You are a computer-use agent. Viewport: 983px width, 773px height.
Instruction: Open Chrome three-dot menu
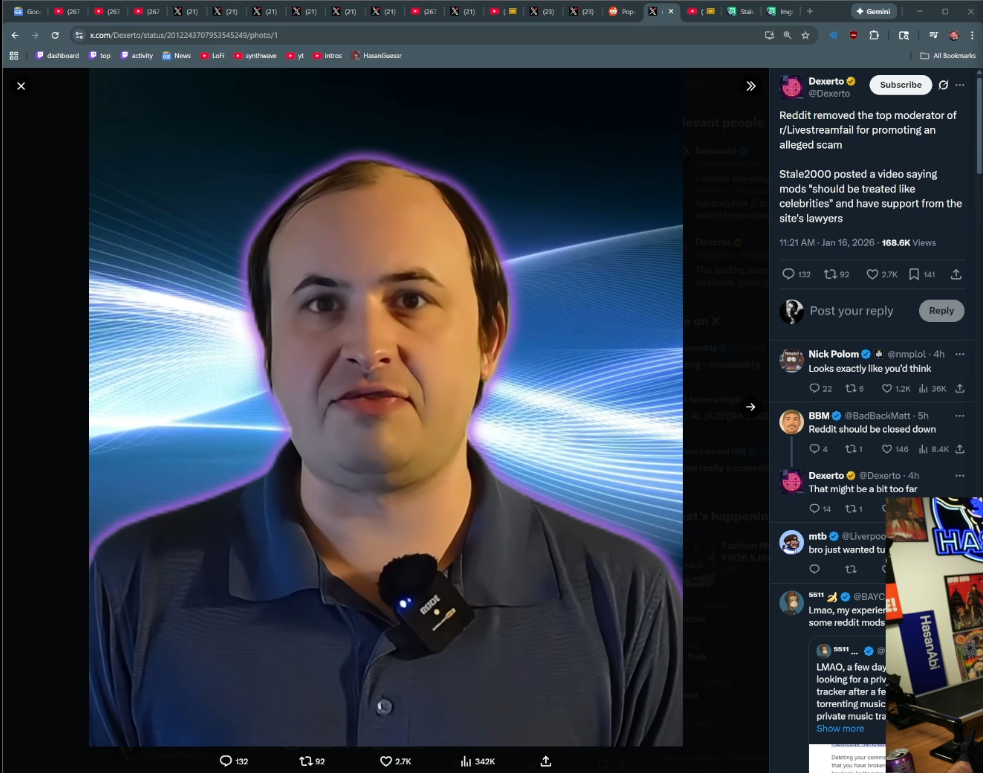pyautogui.click(x=972, y=35)
